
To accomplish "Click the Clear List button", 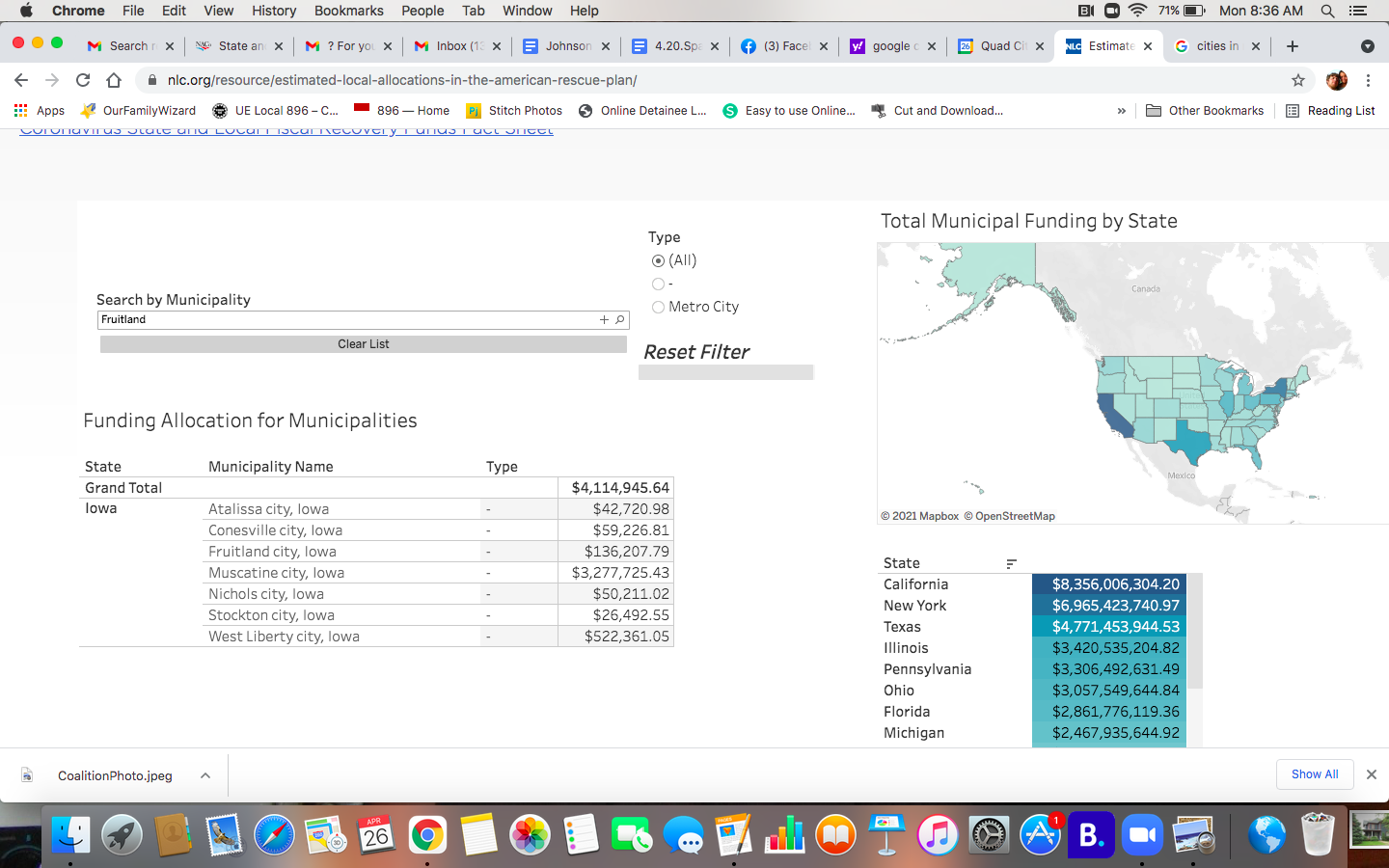I will 364,344.
